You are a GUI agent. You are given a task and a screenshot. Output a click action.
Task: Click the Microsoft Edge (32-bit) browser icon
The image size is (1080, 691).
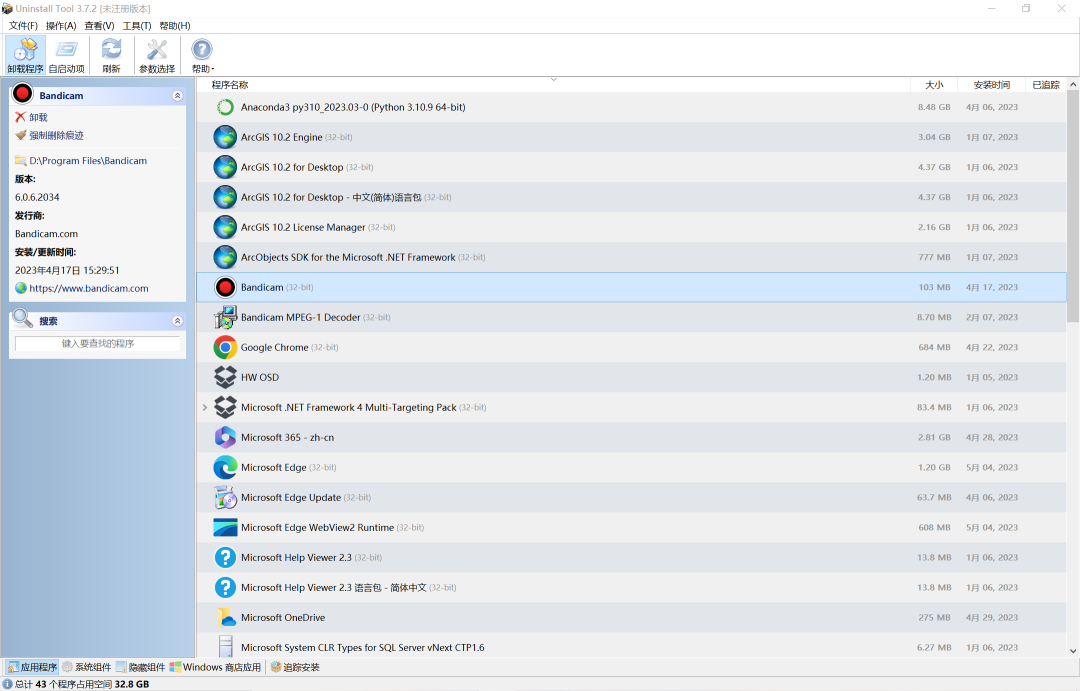225,468
